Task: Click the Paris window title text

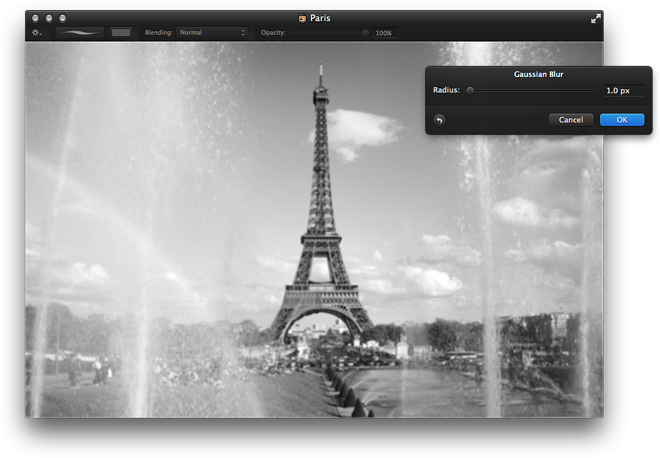Action: (320, 18)
